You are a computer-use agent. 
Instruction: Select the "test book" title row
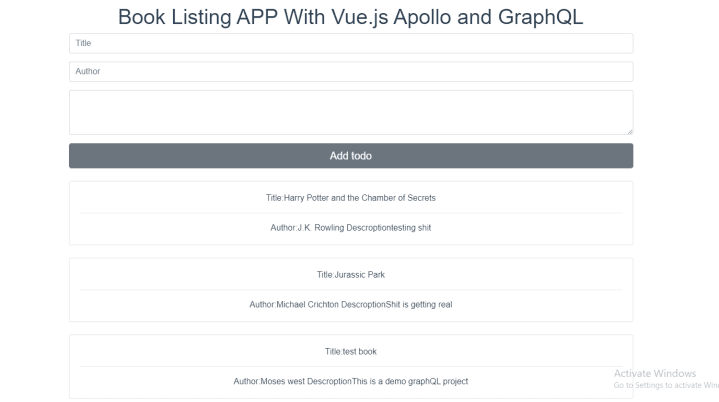point(350,351)
